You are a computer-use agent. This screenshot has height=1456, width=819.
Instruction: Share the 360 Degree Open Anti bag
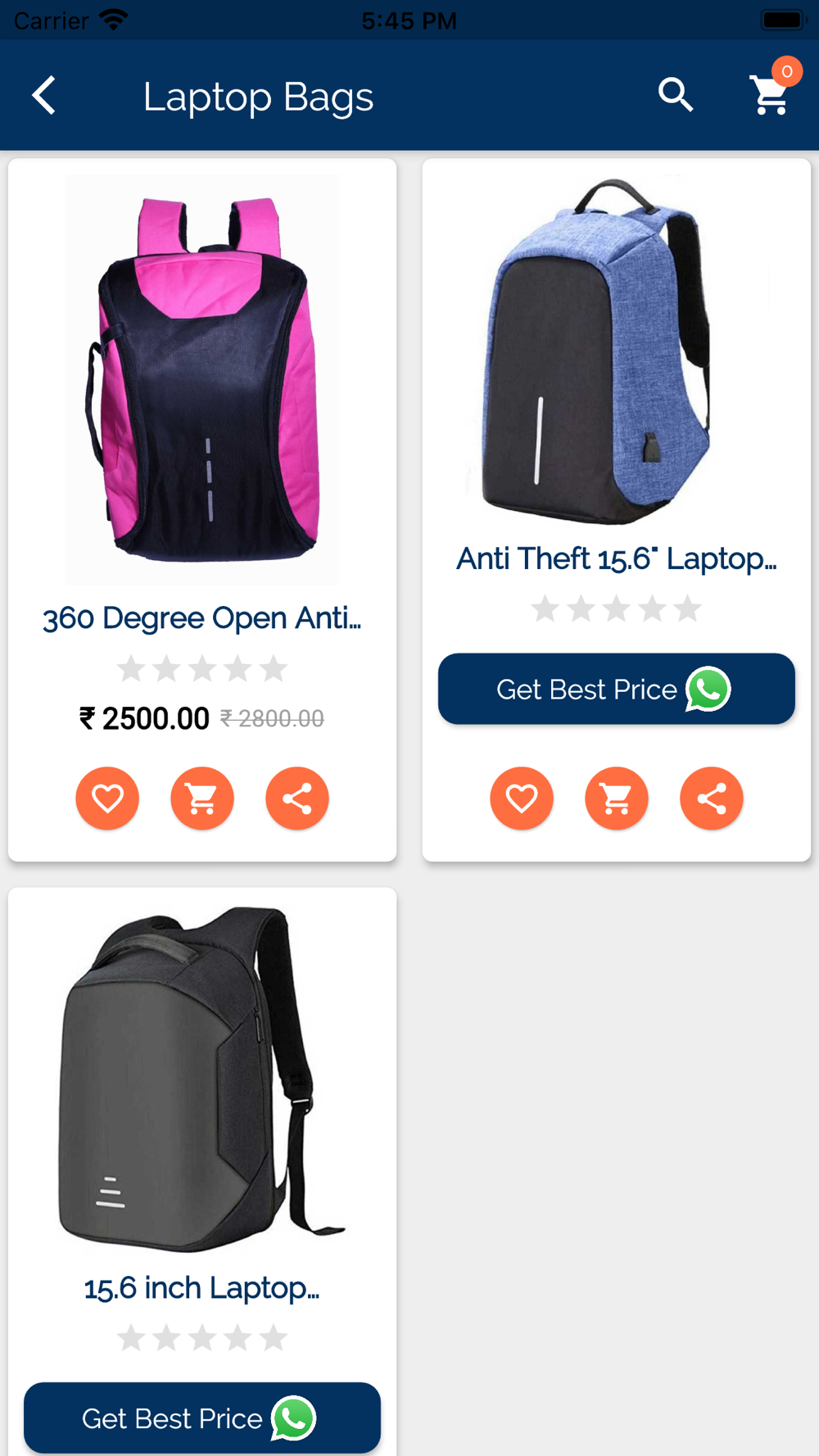[297, 798]
